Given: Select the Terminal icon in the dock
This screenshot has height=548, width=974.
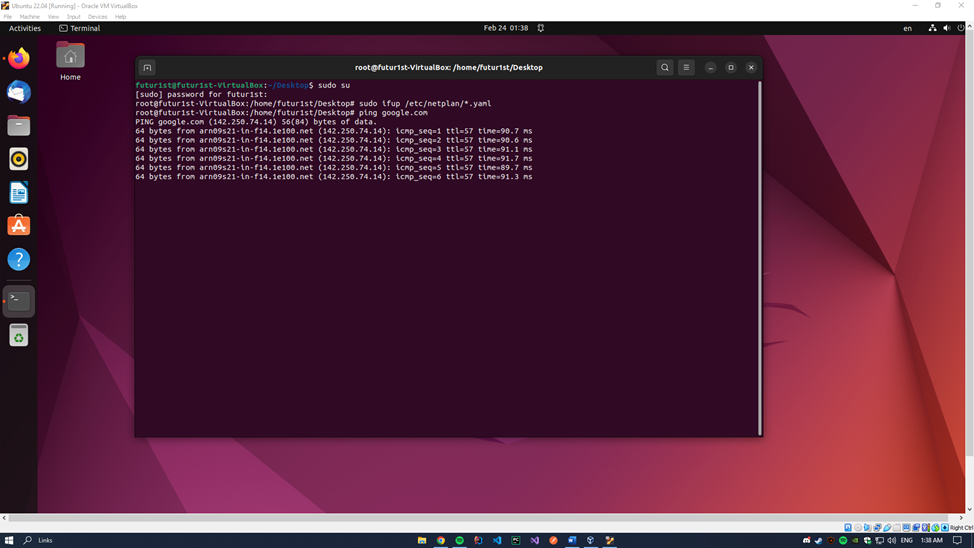Looking at the screenshot, I should (19, 301).
